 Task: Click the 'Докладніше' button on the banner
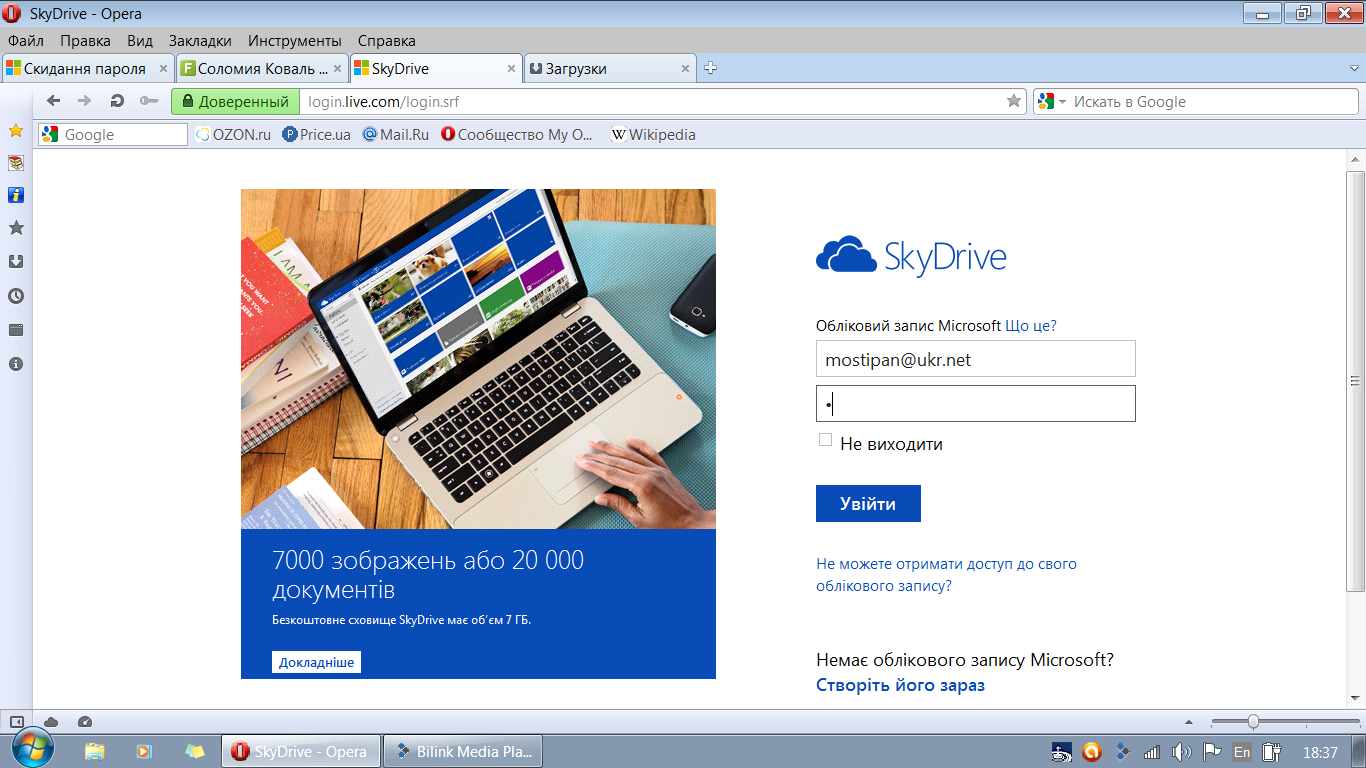(316, 662)
